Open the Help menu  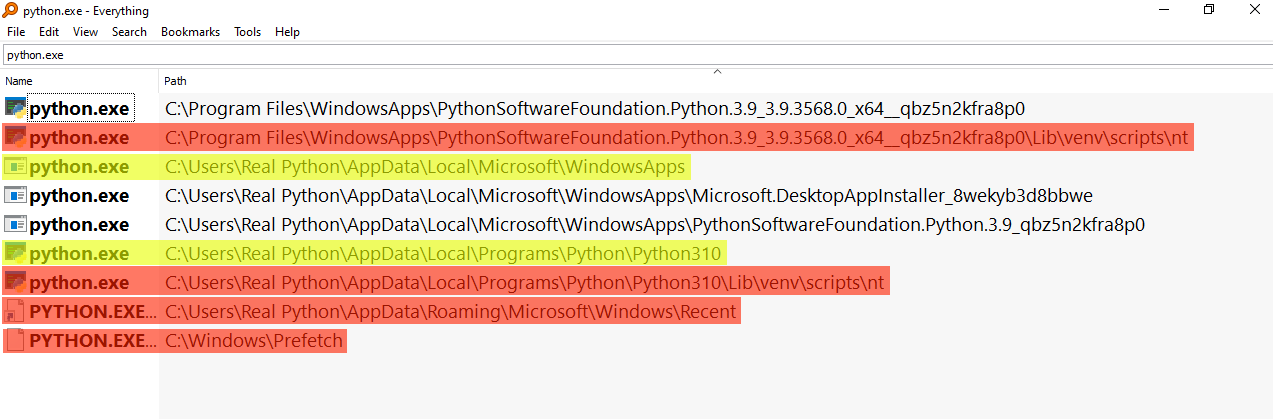(287, 32)
